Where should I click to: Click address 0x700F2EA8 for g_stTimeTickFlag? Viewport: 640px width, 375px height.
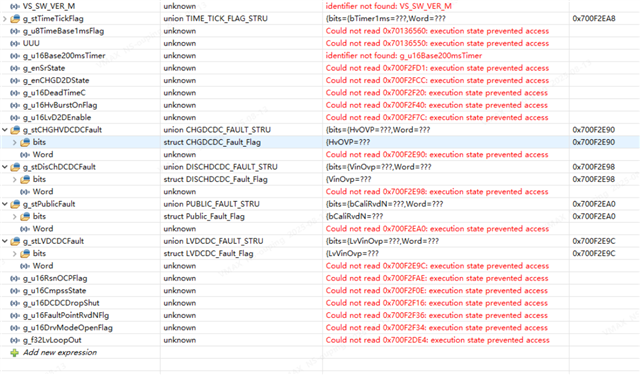594,19
